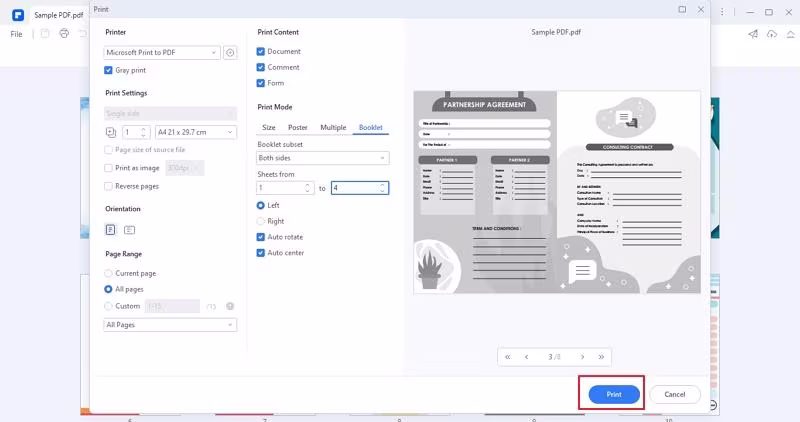Select All pages range option
The image size is (800, 422).
pyautogui.click(x=108, y=289)
